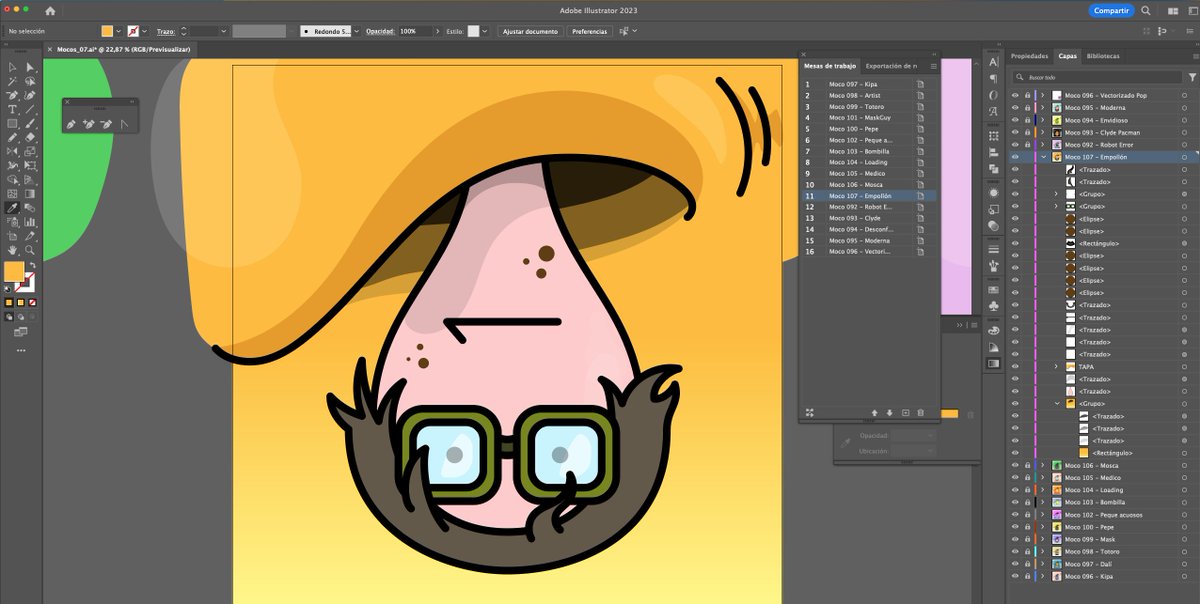Create new artboard with plus icon
This screenshot has width=1200, height=604.
click(905, 412)
